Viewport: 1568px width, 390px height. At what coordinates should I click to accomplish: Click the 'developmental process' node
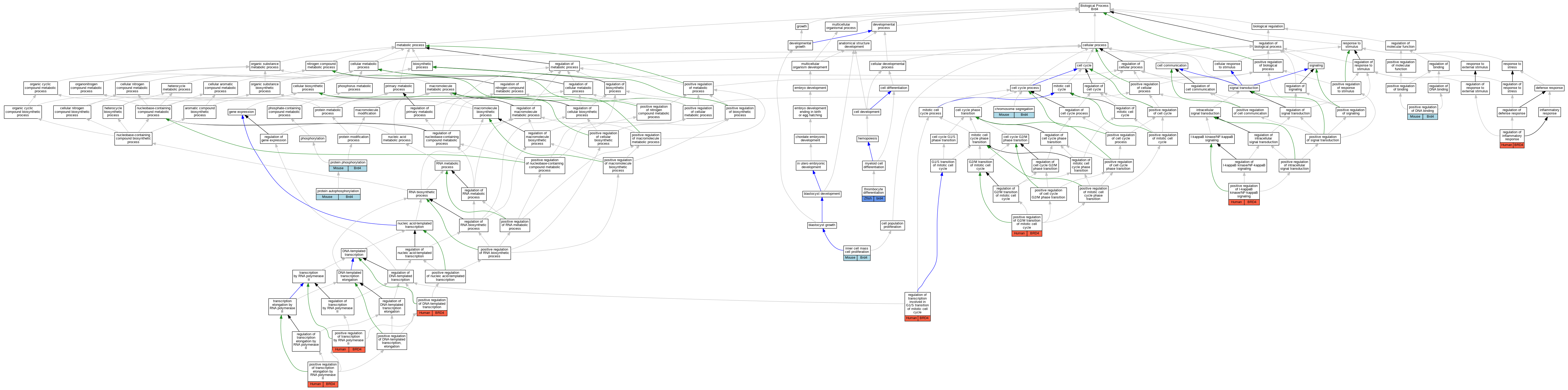click(x=884, y=26)
